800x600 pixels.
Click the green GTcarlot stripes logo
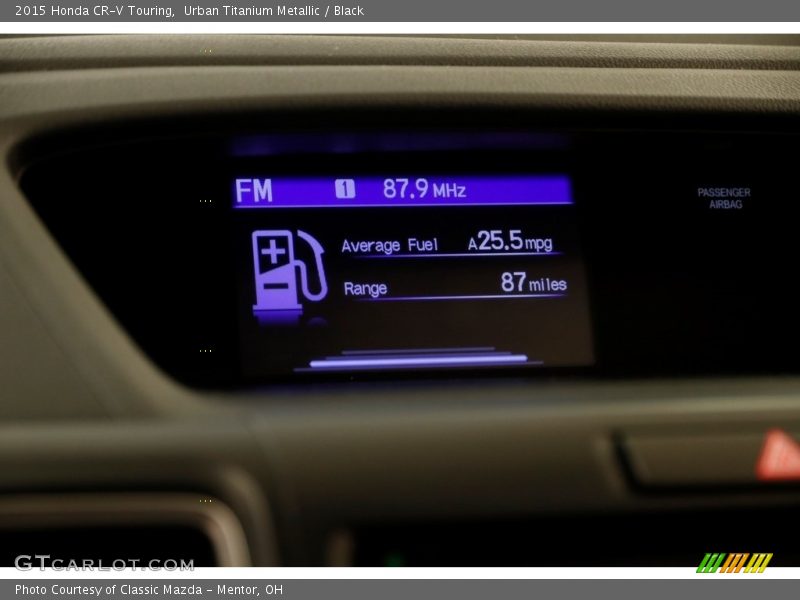coord(735,561)
